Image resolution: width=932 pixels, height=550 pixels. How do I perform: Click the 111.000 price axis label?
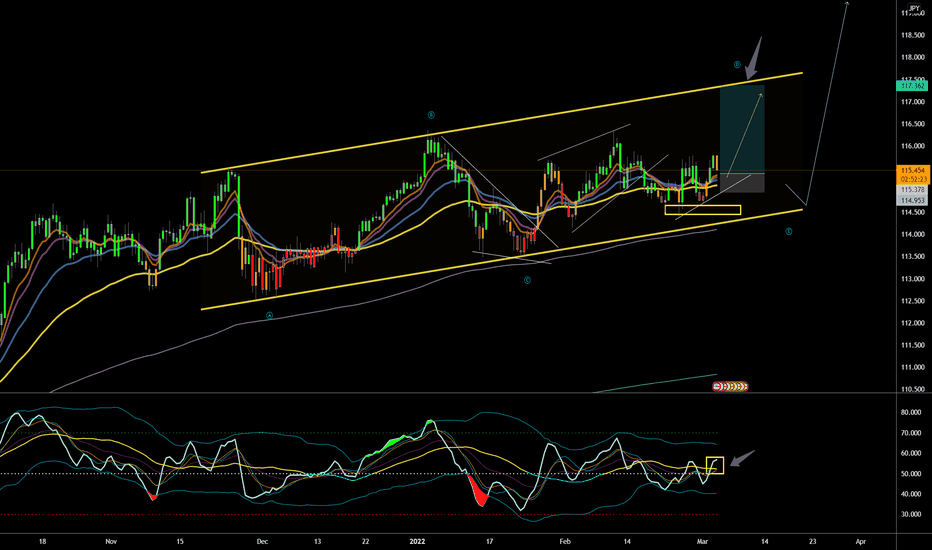point(912,367)
